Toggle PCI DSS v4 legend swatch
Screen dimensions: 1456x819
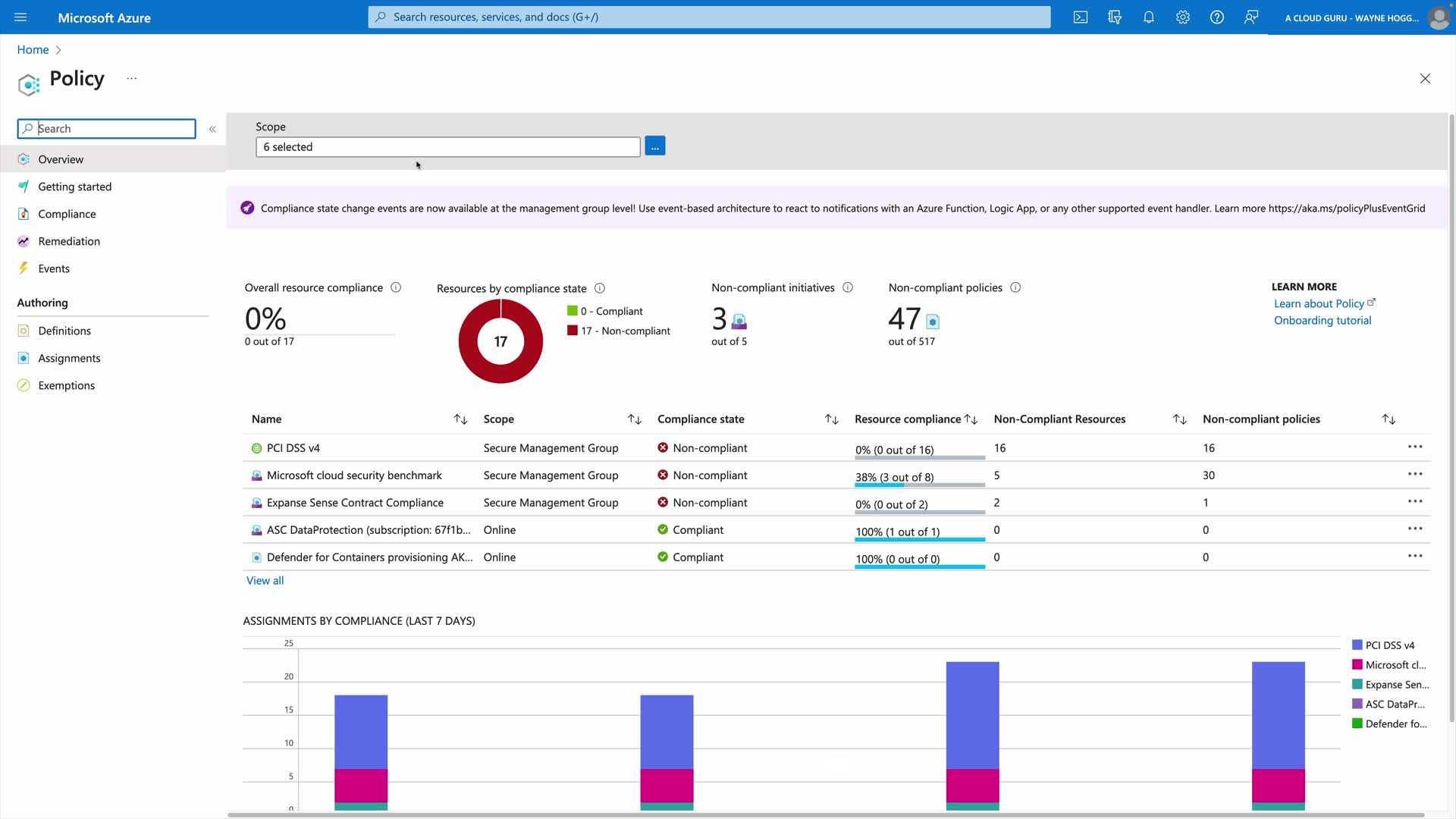click(1357, 645)
